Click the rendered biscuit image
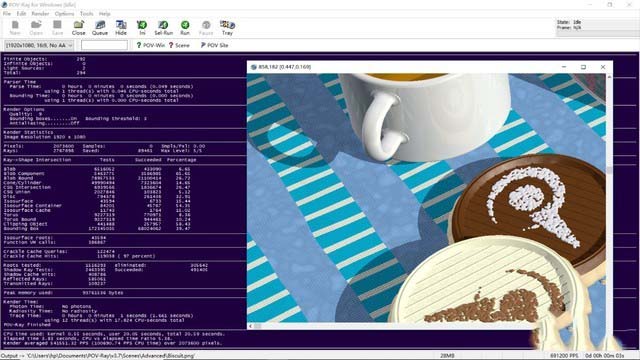The height and width of the screenshot is (360, 640). (x=427, y=198)
